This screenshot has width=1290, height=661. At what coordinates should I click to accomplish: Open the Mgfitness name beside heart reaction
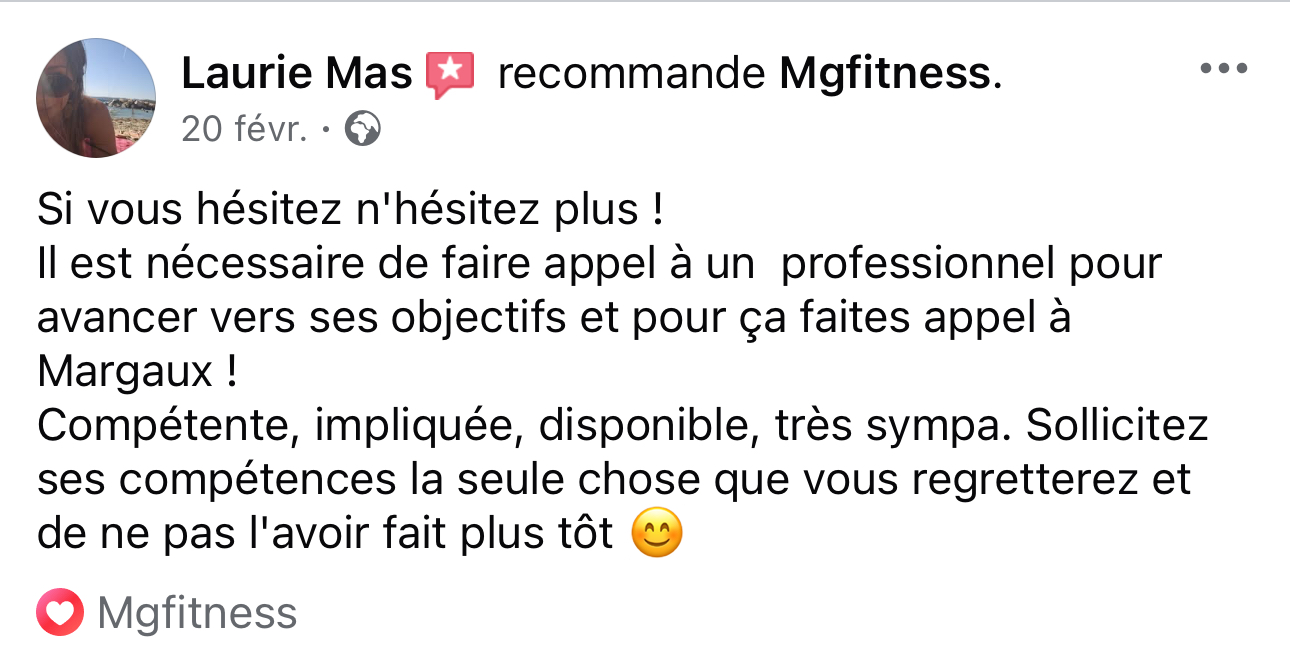click(197, 613)
